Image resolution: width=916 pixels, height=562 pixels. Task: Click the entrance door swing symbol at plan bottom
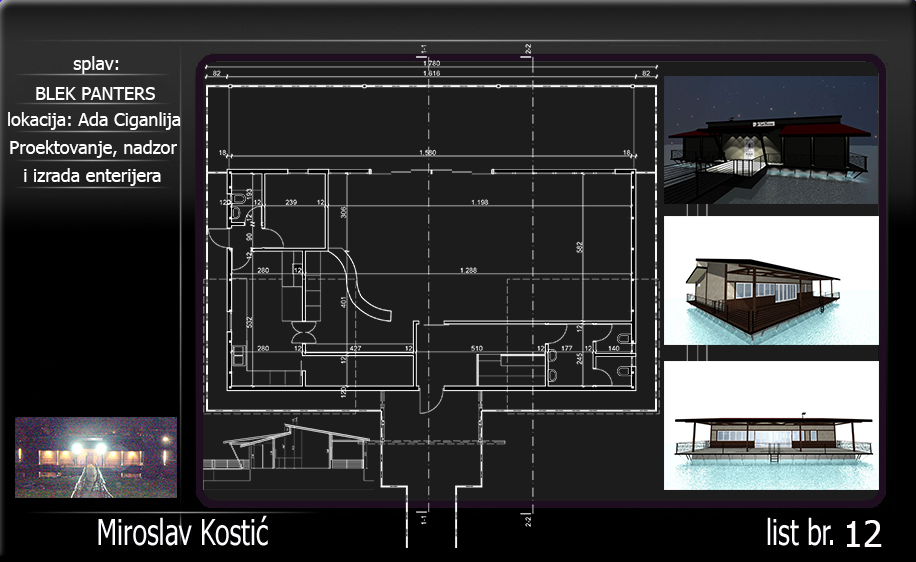(x=430, y=398)
